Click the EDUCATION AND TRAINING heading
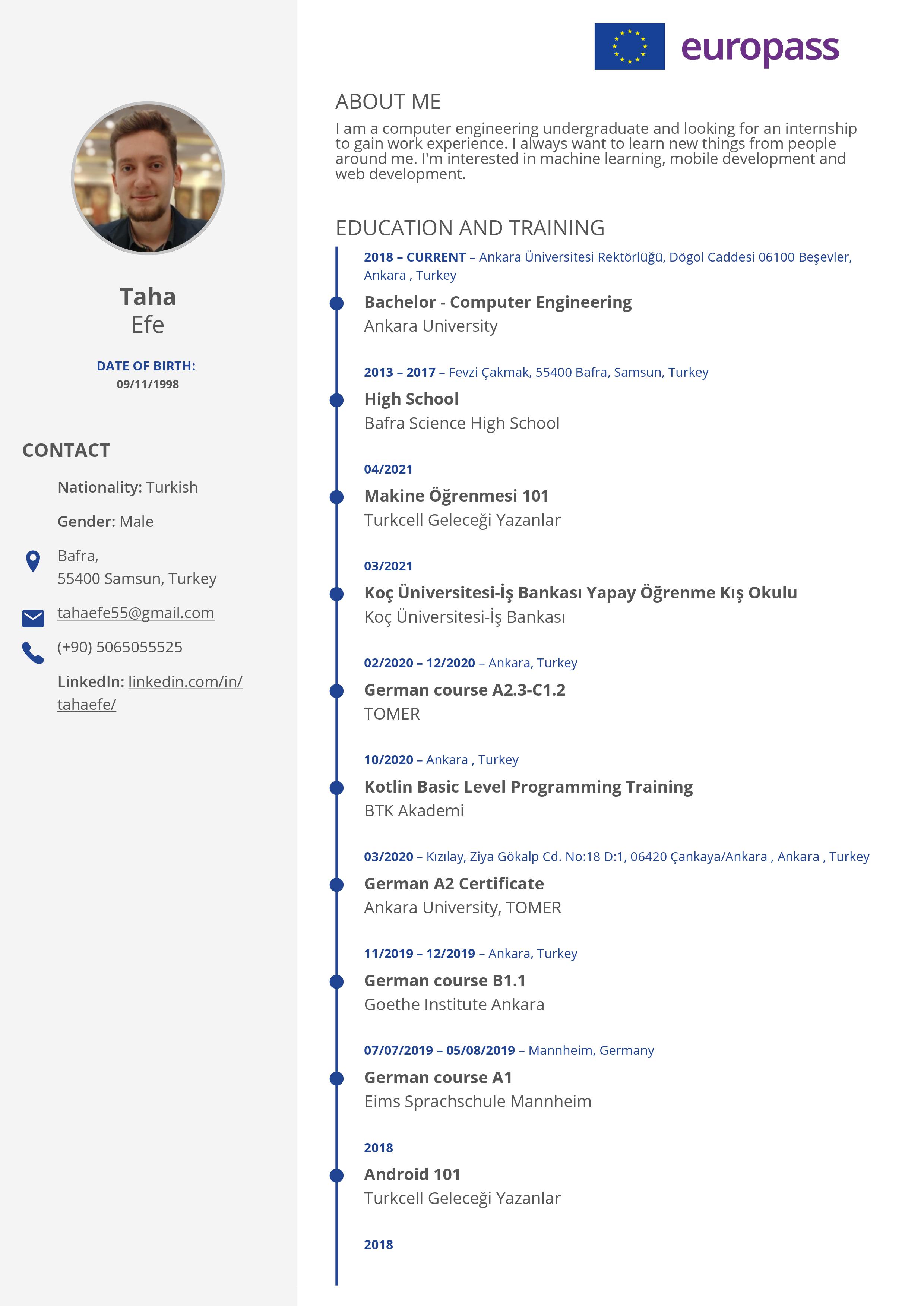Screen dimensions: 924x1306 click(470, 228)
